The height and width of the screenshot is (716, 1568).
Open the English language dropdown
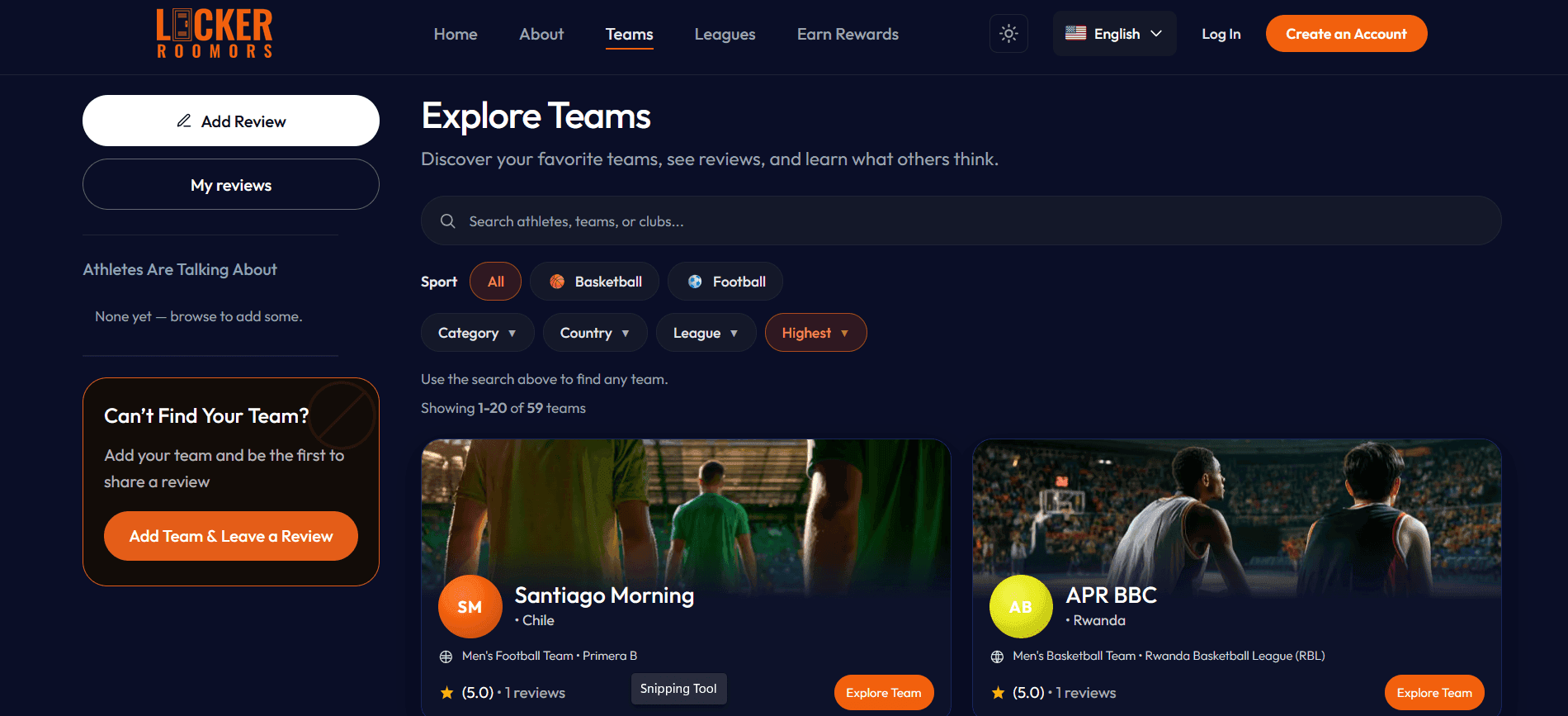tap(1114, 34)
